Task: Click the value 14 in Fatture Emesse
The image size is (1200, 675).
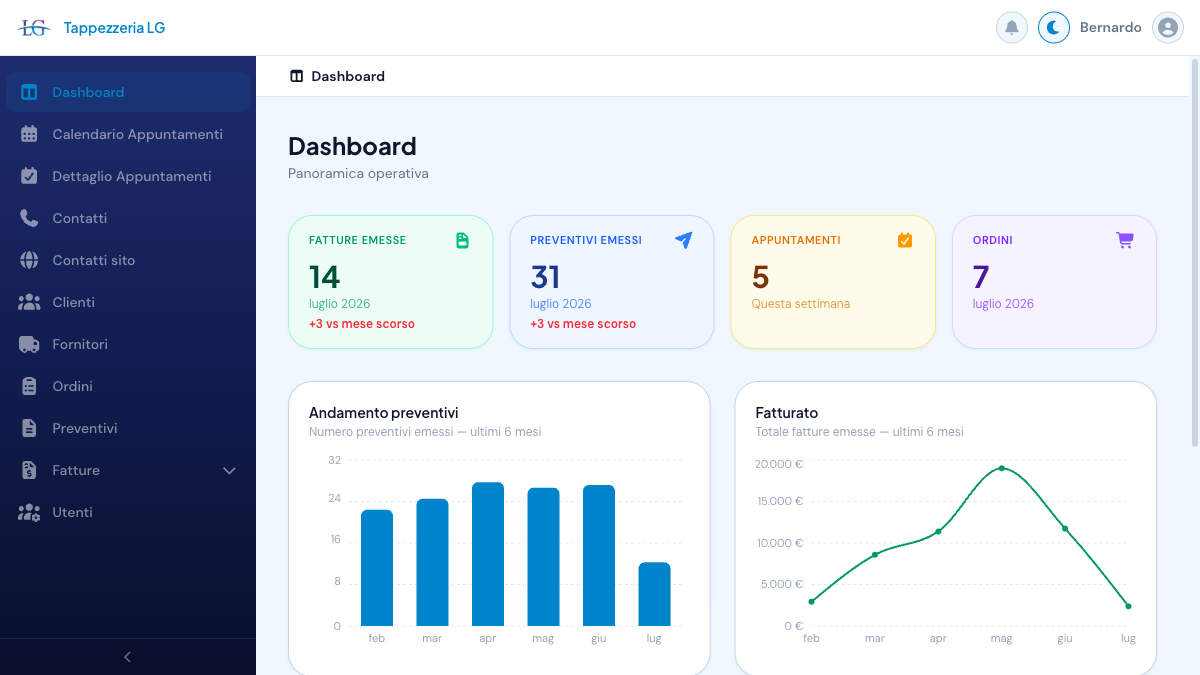Action: click(324, 276)
